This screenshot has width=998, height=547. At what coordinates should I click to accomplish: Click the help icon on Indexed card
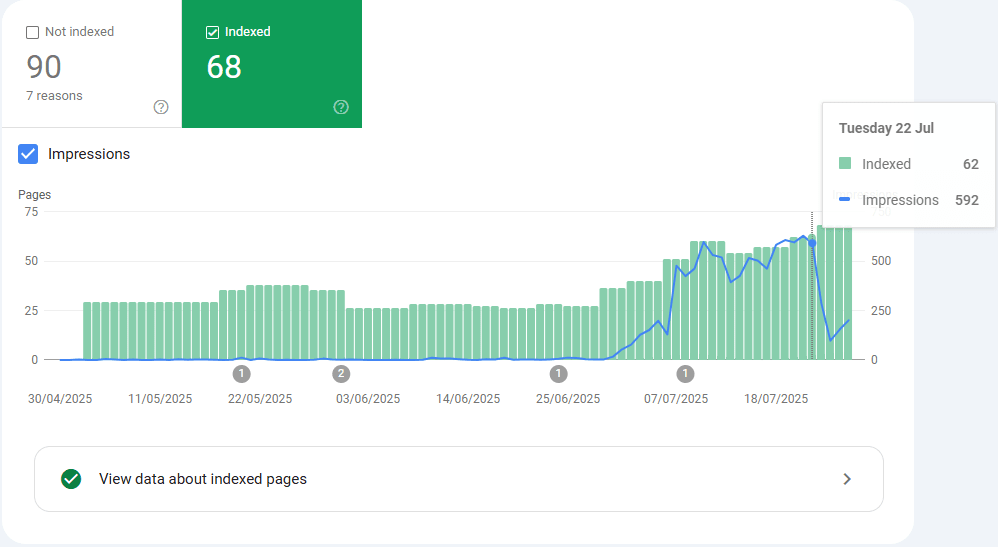coord(341,107)
